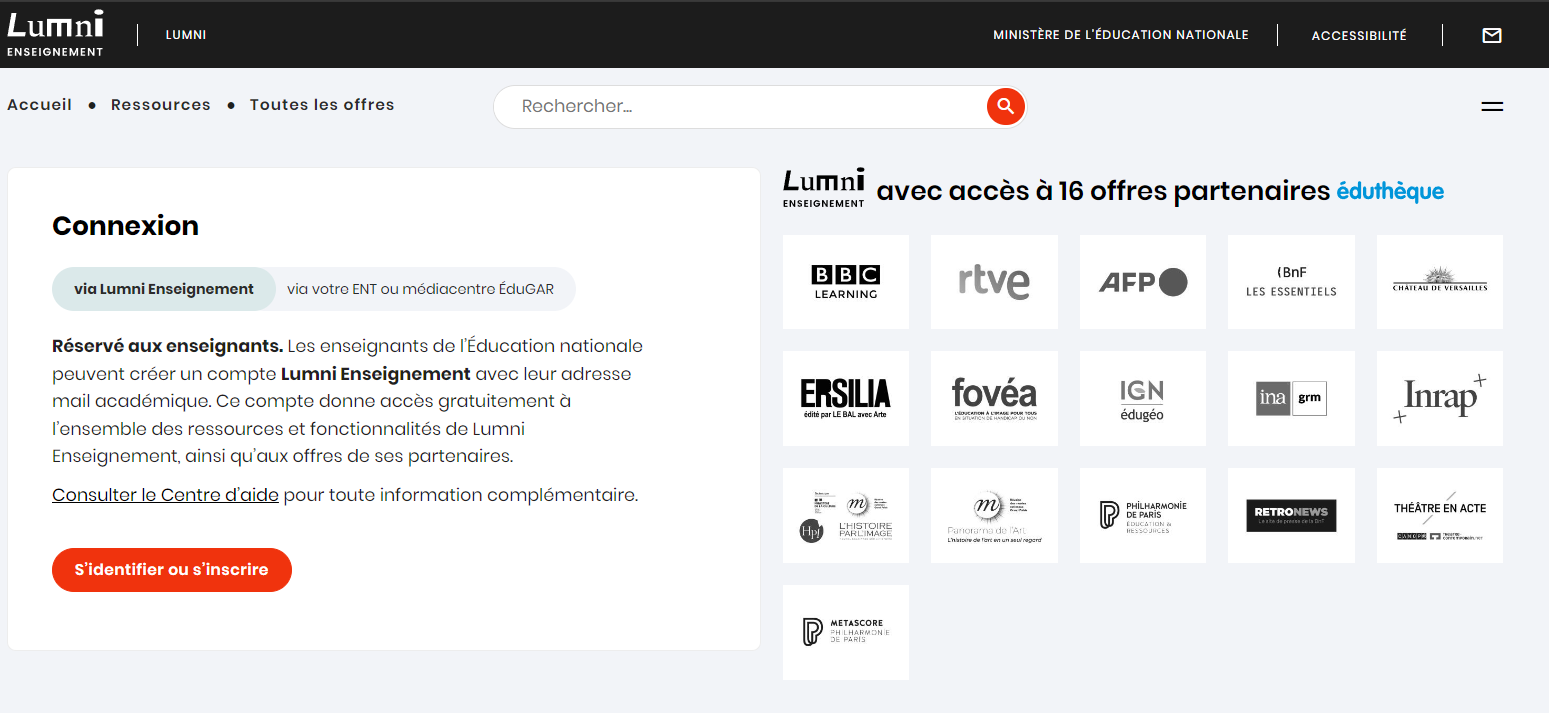Select the AFP partner logo
The width and height of the screenshot is (1549, 713).
click(1142, 281)
